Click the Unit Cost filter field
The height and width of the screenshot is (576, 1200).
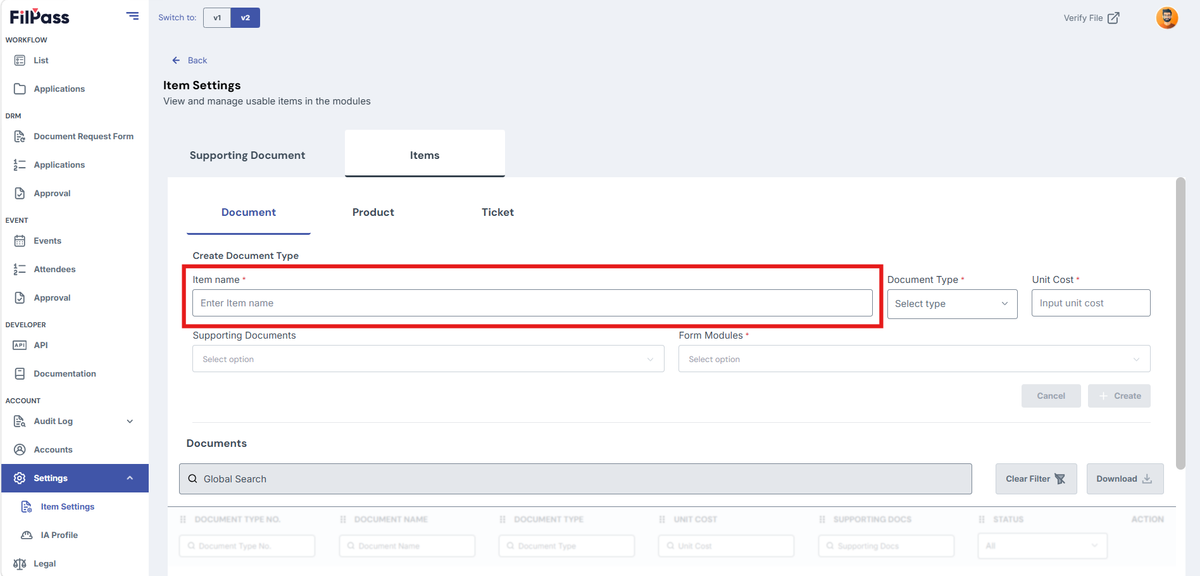(x=726, y=546)
